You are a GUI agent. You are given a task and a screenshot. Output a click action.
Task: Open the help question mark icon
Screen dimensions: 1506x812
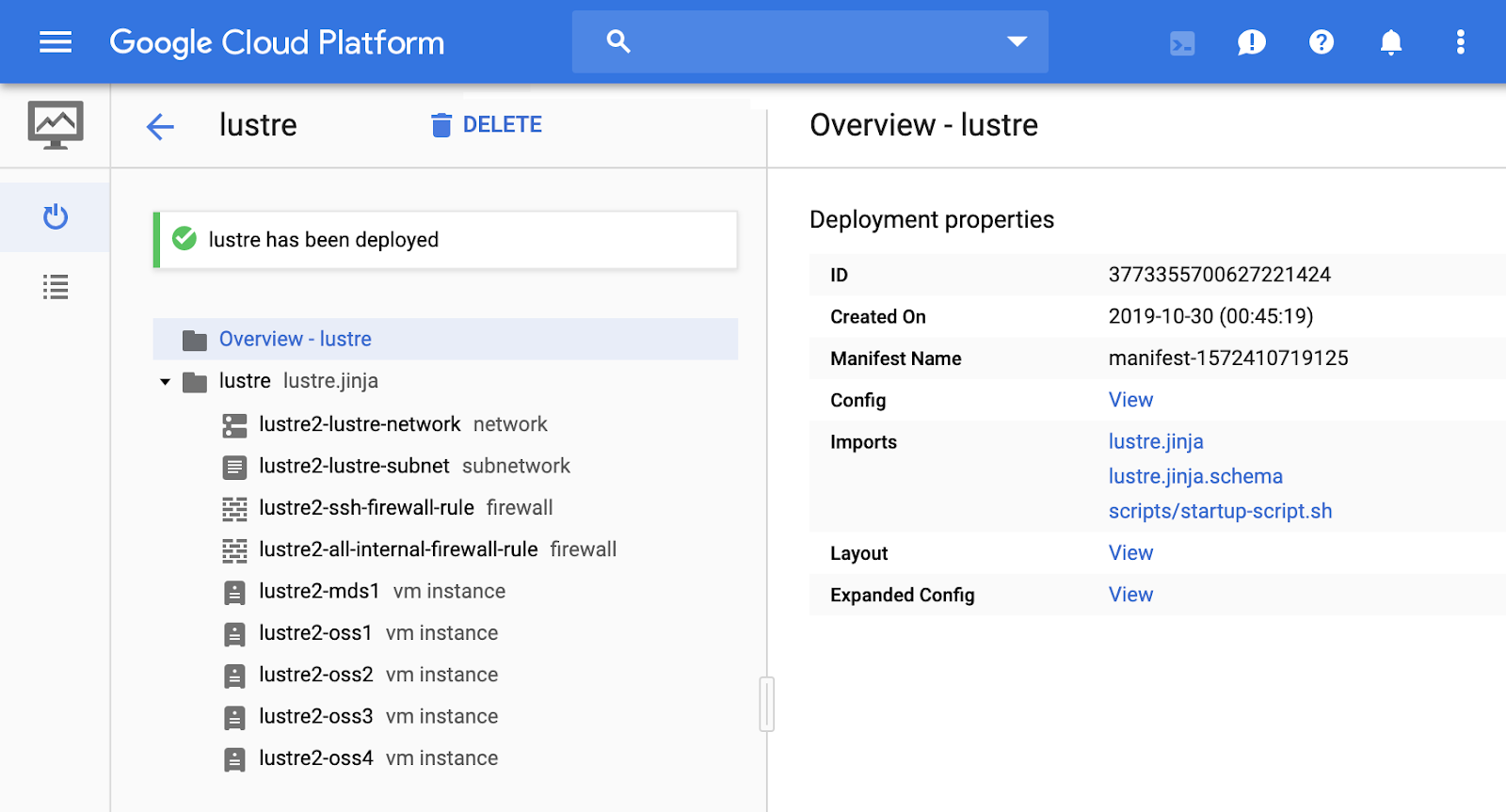(x=1321, y=42)
